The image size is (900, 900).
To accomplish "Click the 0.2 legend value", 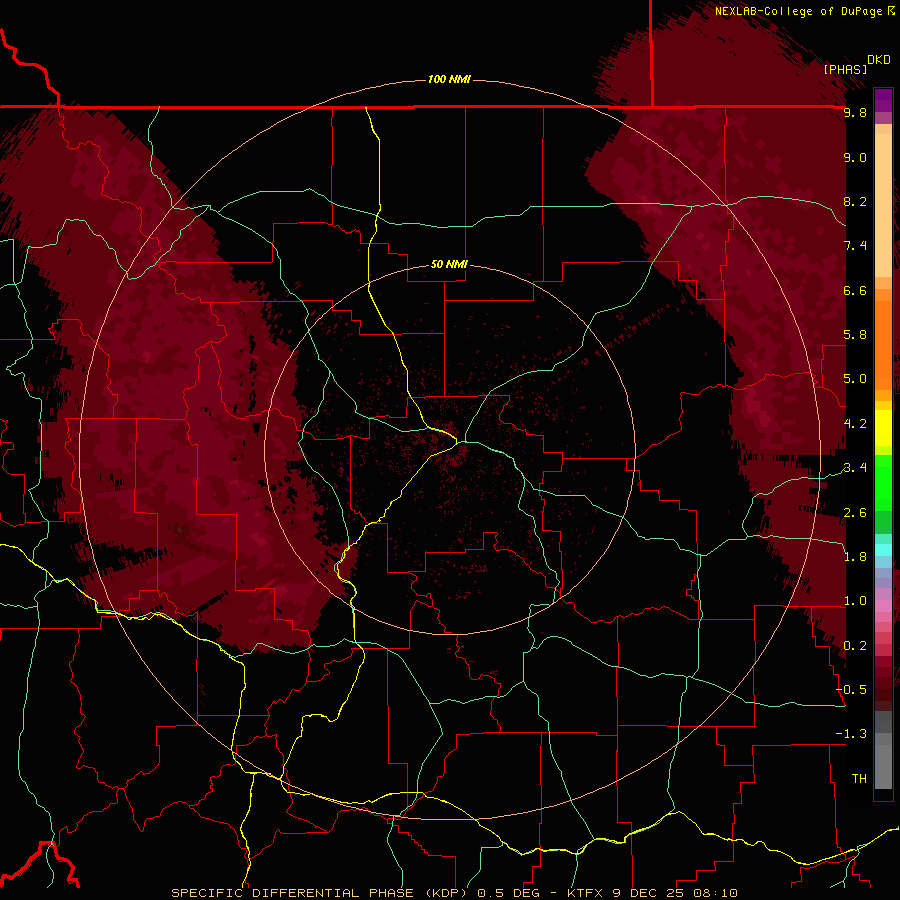I will (x=855, y=646).
